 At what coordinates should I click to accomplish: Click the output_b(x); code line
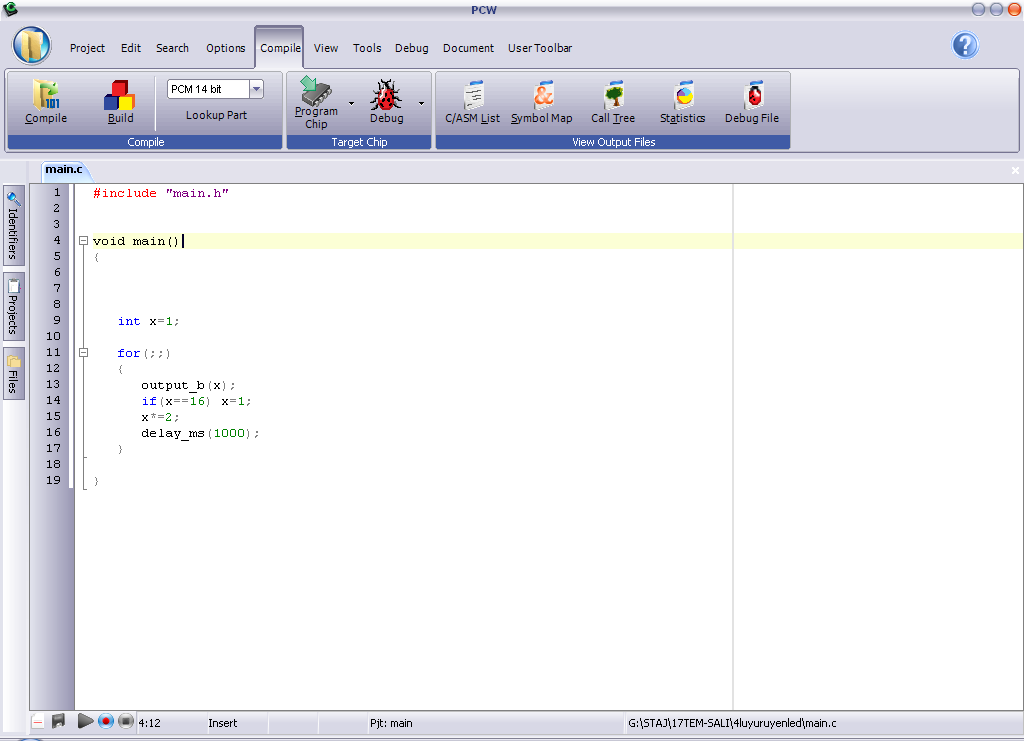tap(188, 385)
